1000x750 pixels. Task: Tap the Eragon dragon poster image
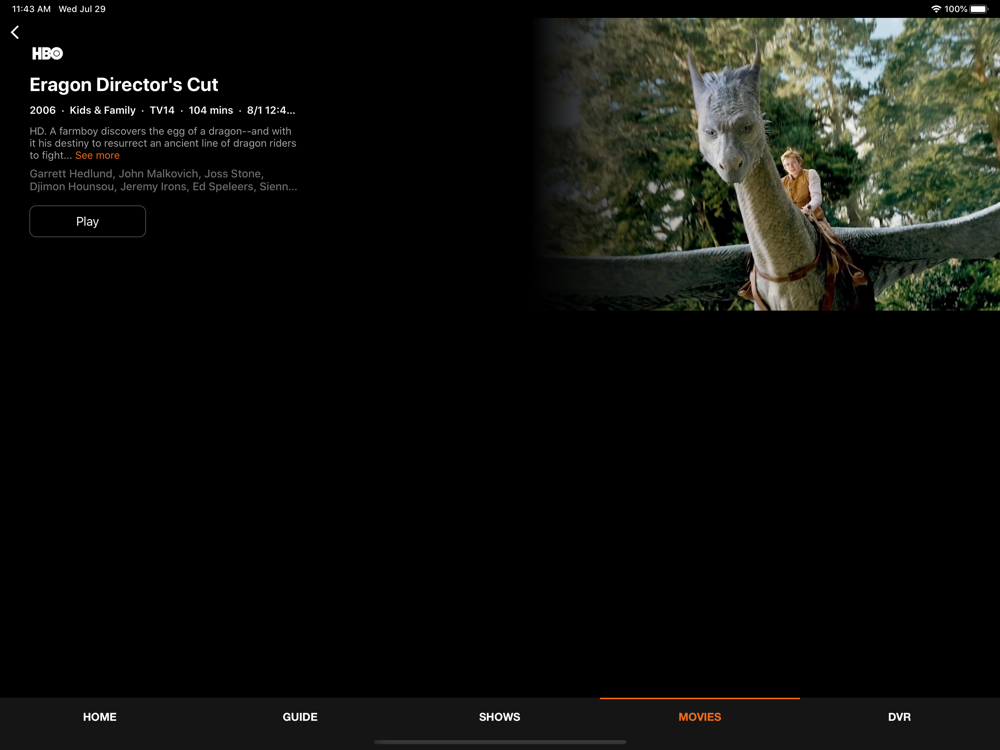click(767, 165)
